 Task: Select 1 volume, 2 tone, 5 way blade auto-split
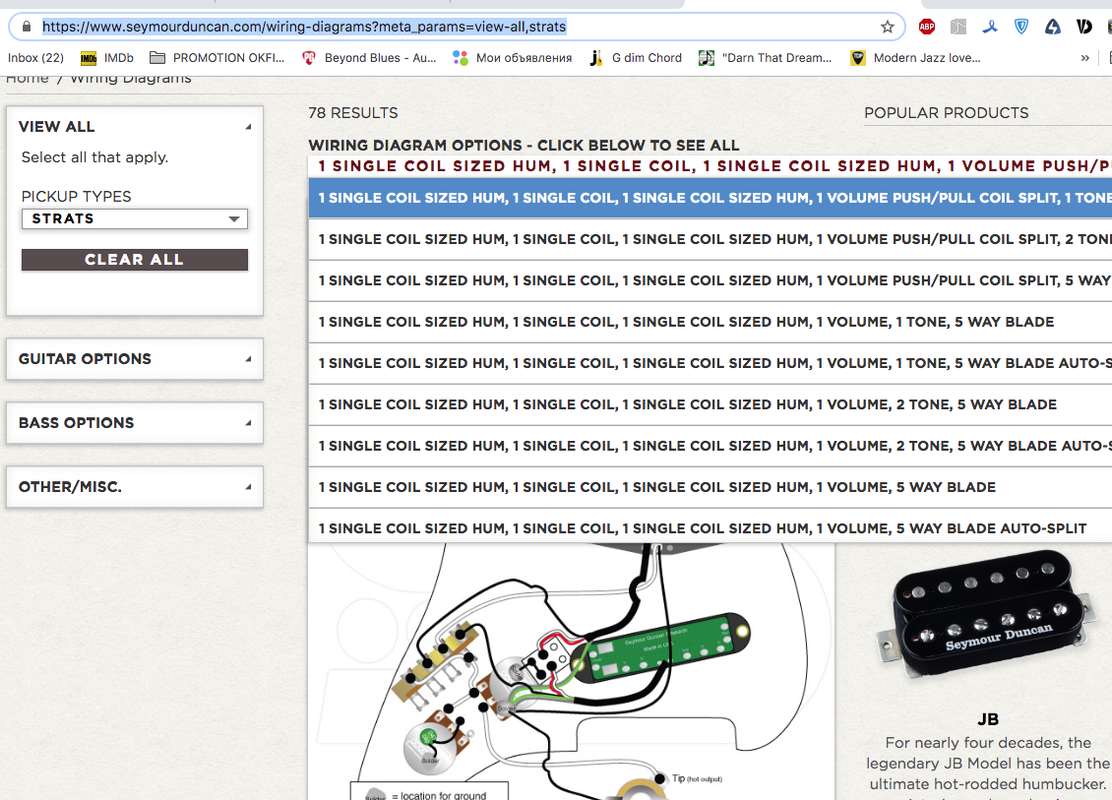710,445
